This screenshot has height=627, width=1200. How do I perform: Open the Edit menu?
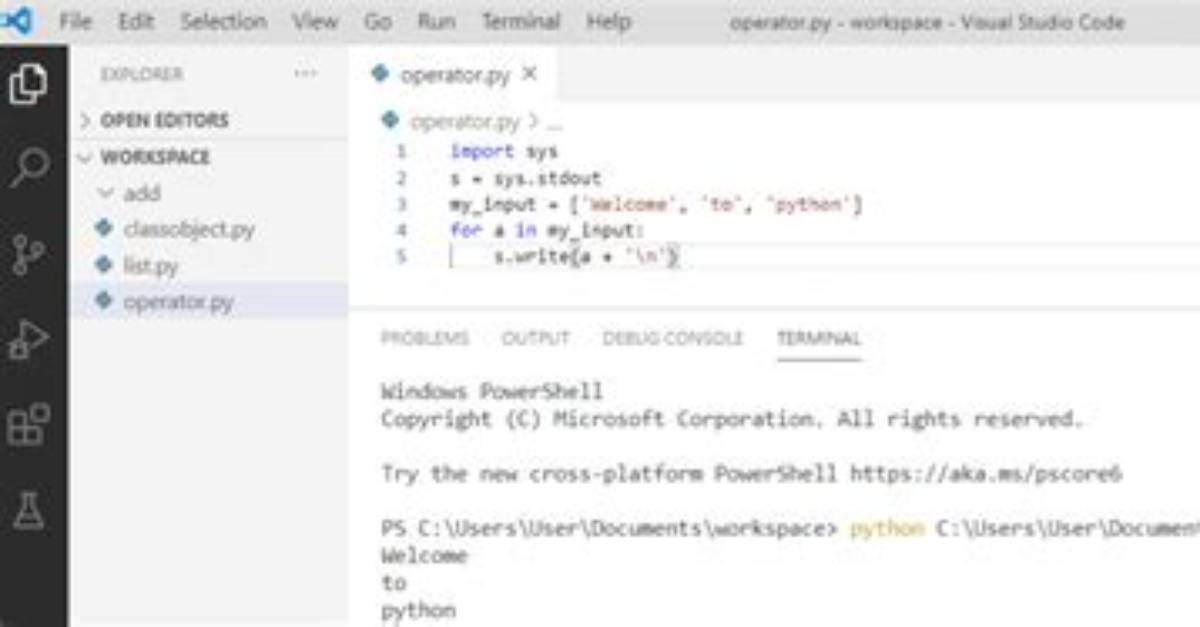[136, 21]
